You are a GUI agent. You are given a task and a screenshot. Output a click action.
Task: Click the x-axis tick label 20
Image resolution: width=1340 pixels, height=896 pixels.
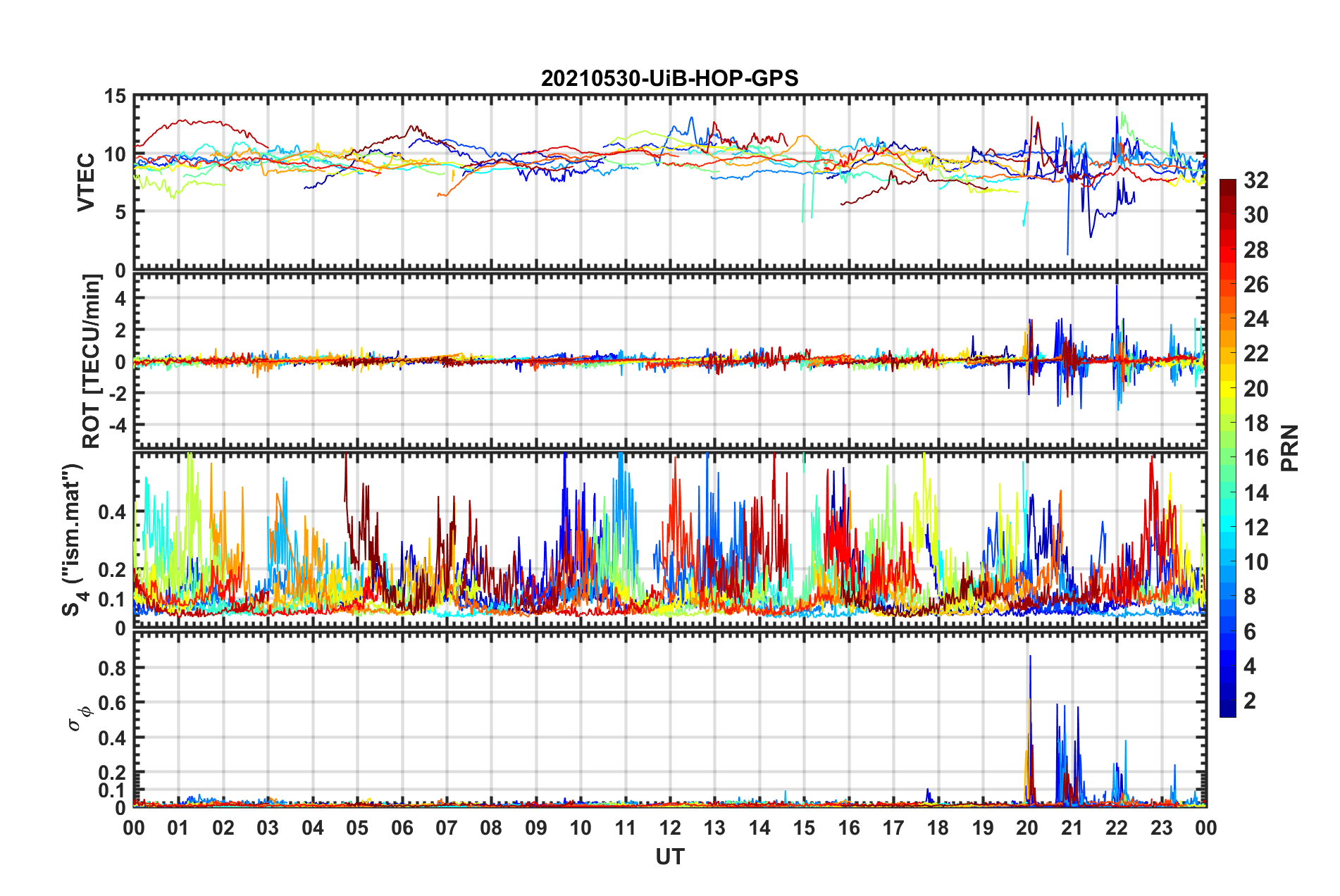point(1027,828)
